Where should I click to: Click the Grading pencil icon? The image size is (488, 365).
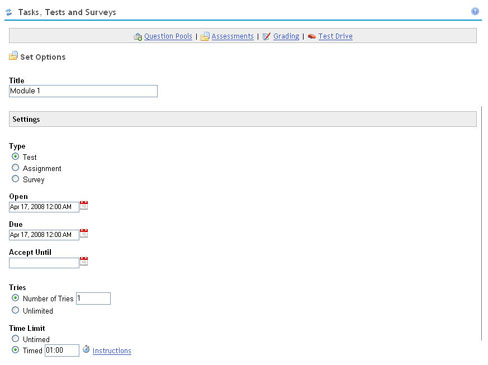(266, 36)
